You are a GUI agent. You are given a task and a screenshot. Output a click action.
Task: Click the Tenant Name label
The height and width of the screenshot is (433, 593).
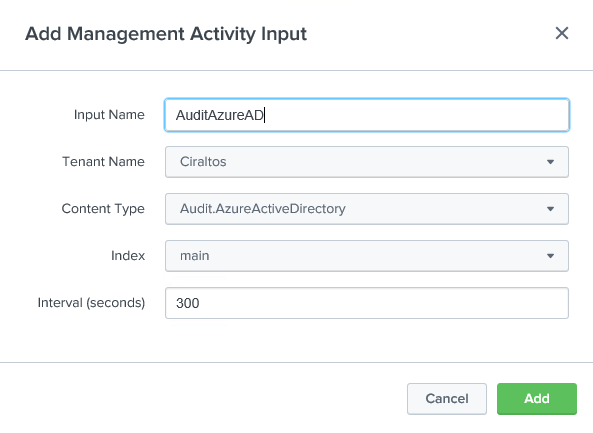pyautogui.click(x=103, y=162)
